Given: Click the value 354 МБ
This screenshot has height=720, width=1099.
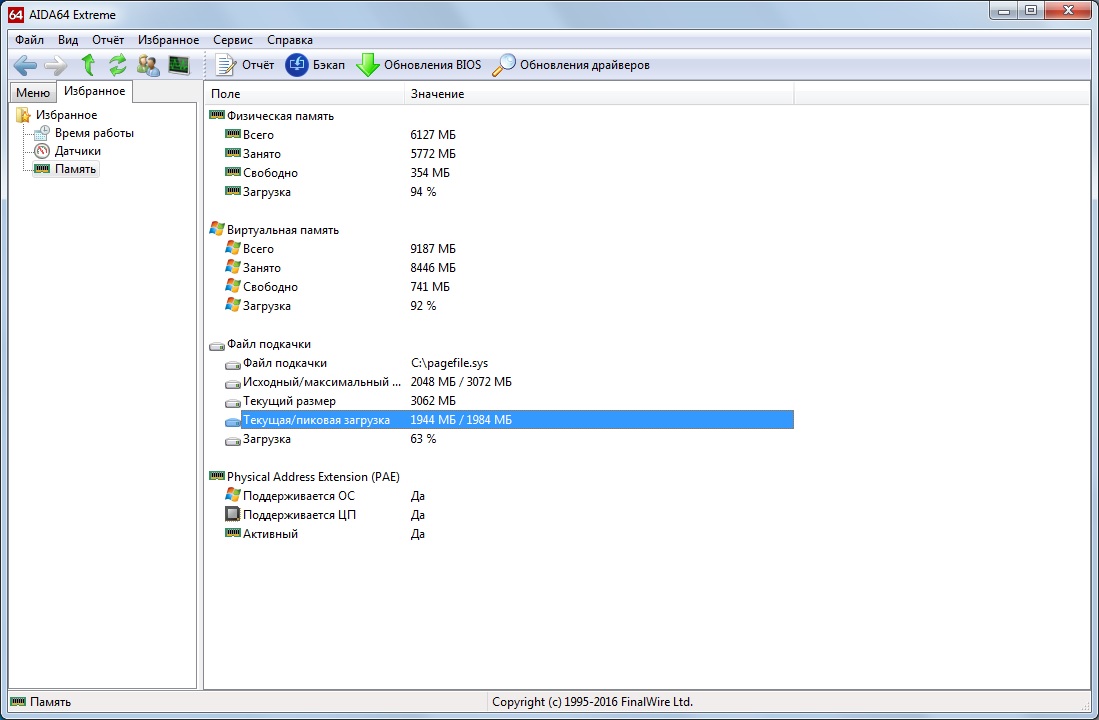Looking at the screenshot, I should click(430, 172).
